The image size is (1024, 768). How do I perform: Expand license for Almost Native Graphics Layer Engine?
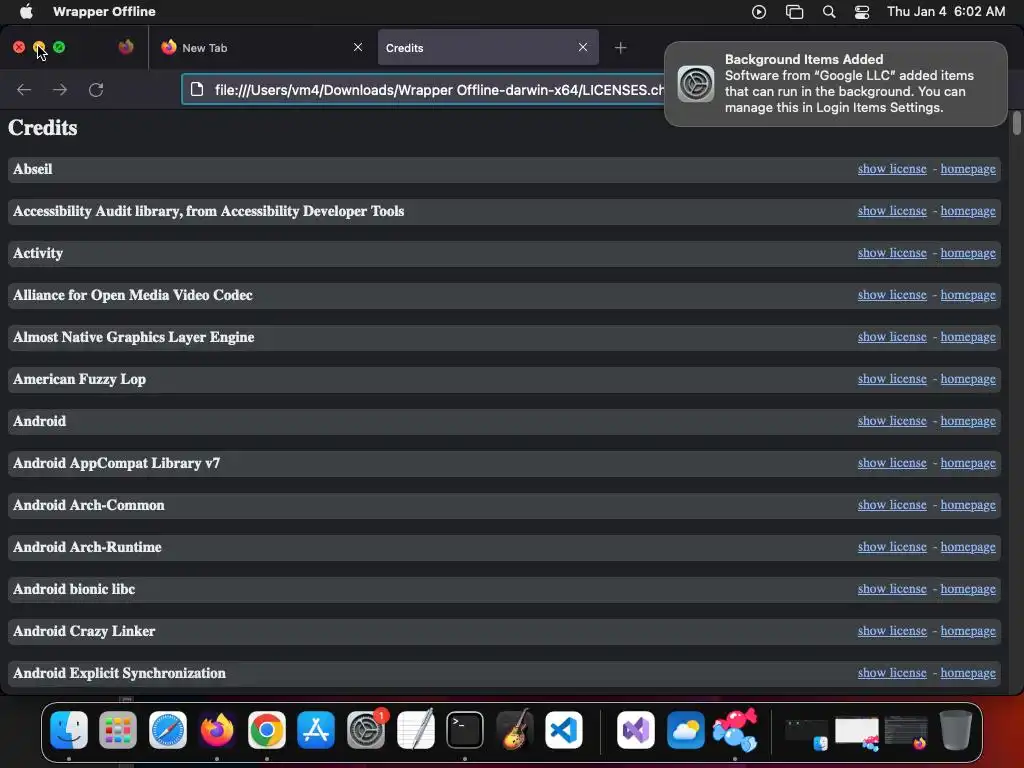(x=892, y=336)
